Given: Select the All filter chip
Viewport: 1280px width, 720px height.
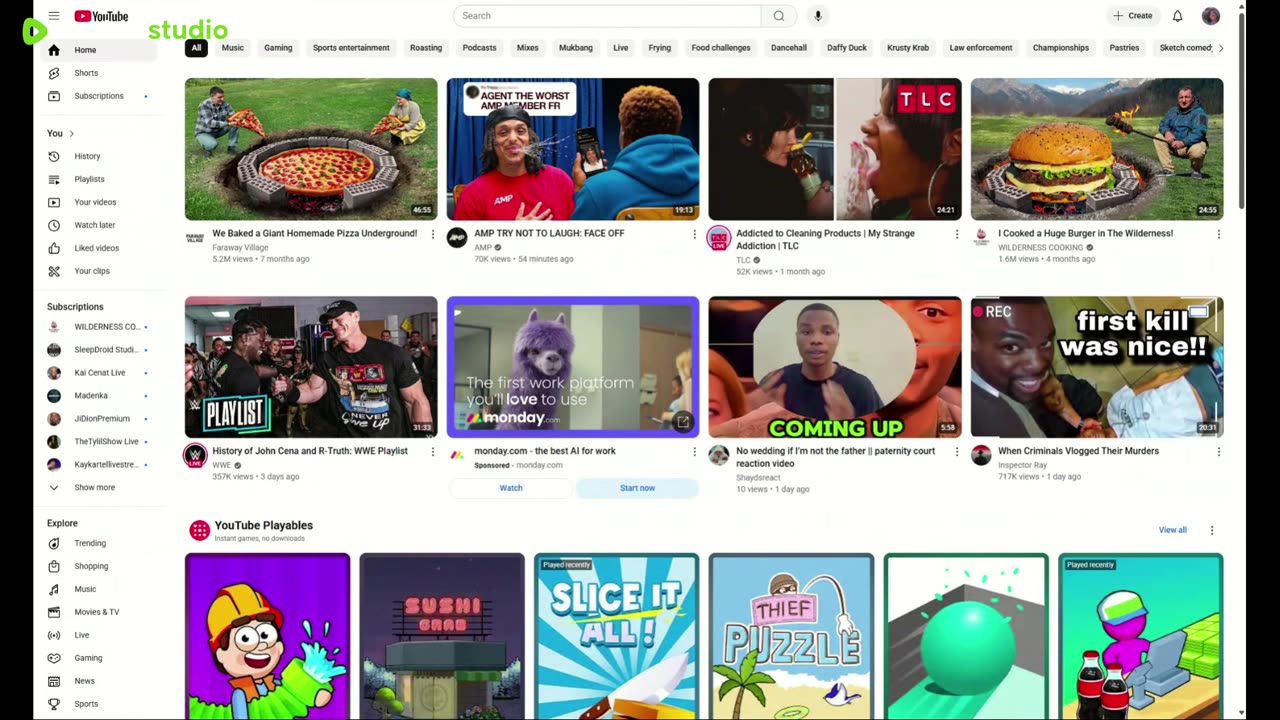Looking at the screenshot, I should (x=196, y=48).
